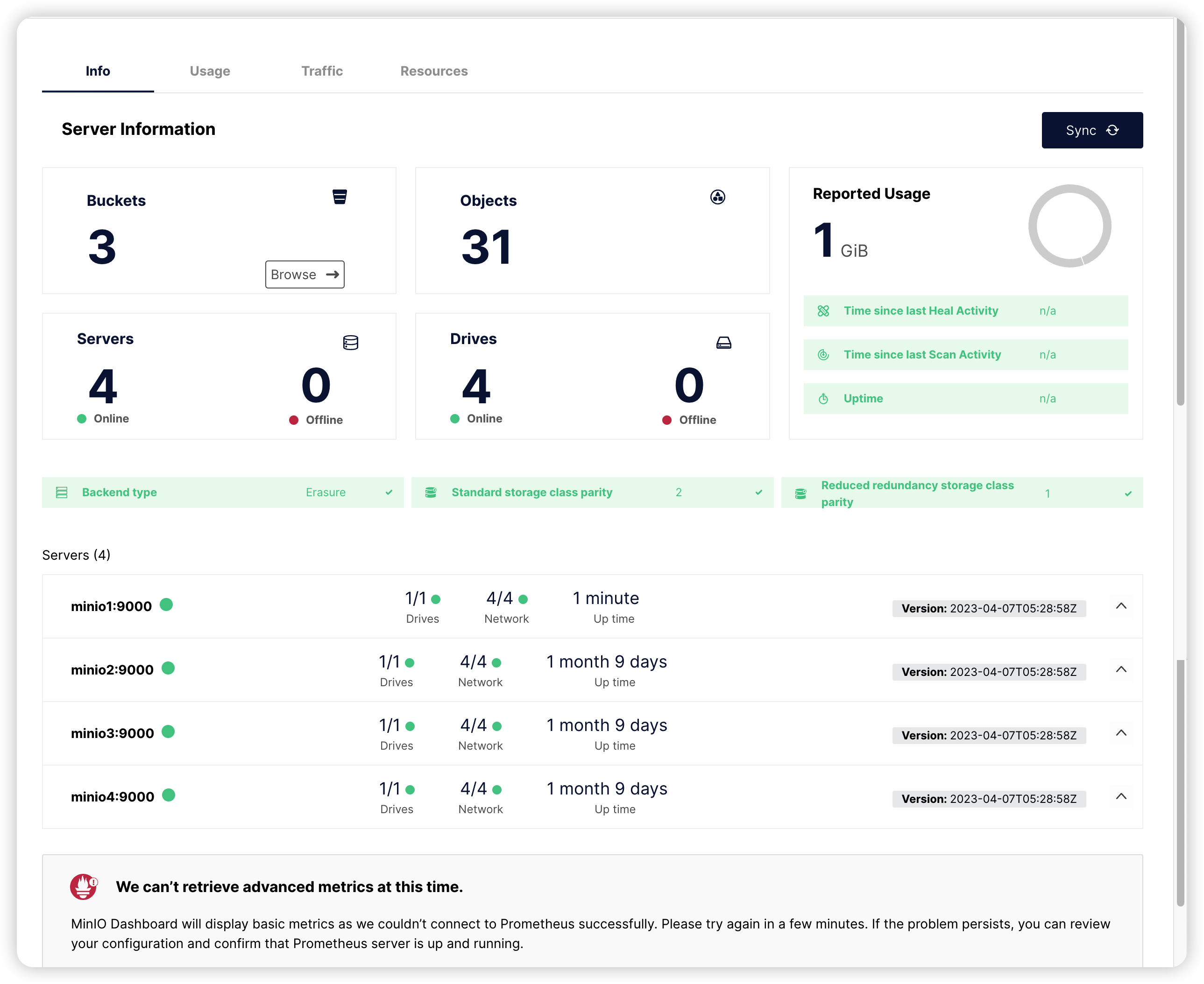Click Browse to view buckets
Image resolution: width=1204 pixels, height=984 pixels.
305,274
